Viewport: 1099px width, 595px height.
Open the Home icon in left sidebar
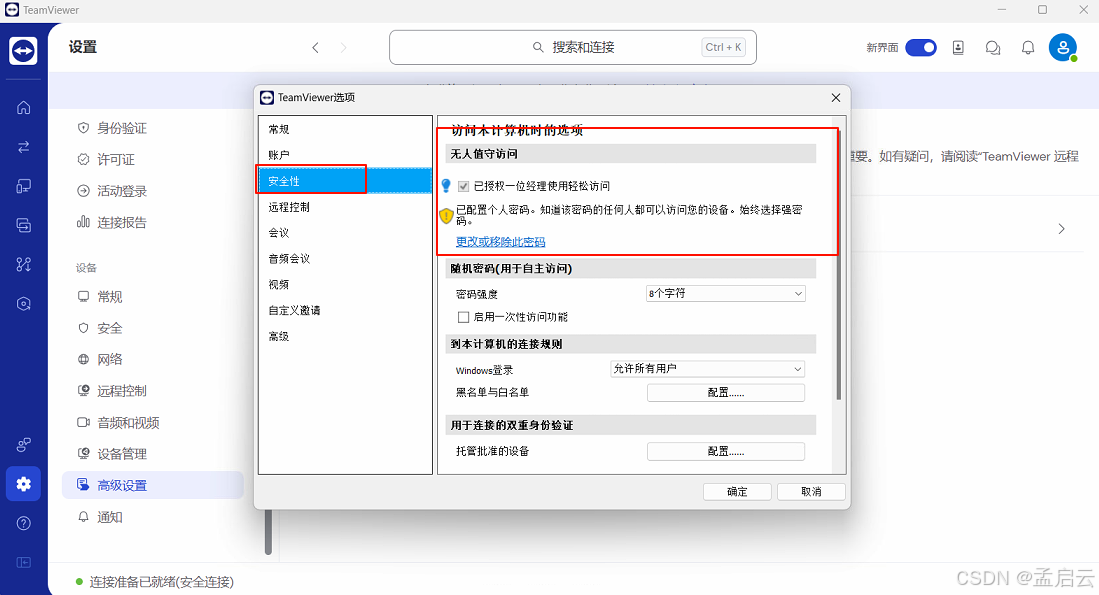(x=24, y=107)
